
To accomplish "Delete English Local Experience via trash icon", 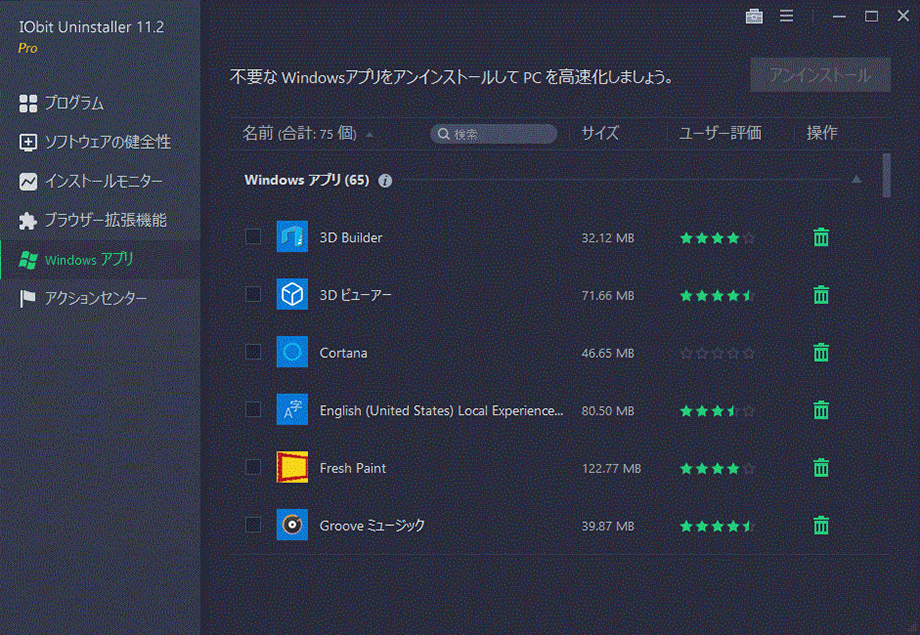I will [x=821, y=410].
